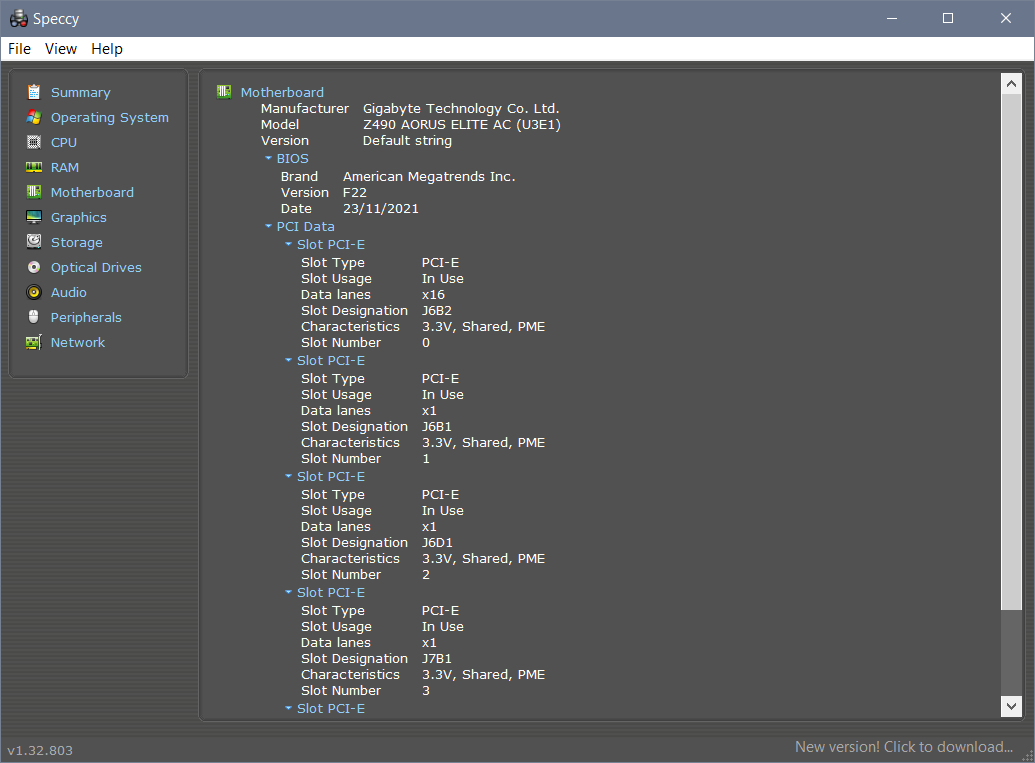Open the Optical Drives section
Image resolution: width=1035 pixels, height=763 pixels.
click(x=96, y=267)
